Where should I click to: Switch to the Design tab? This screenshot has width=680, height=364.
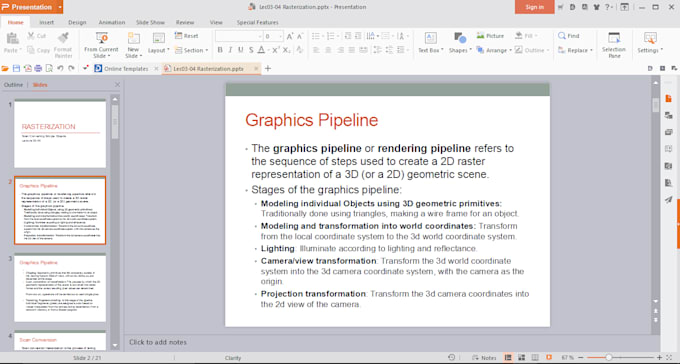(x=77, y=22)
